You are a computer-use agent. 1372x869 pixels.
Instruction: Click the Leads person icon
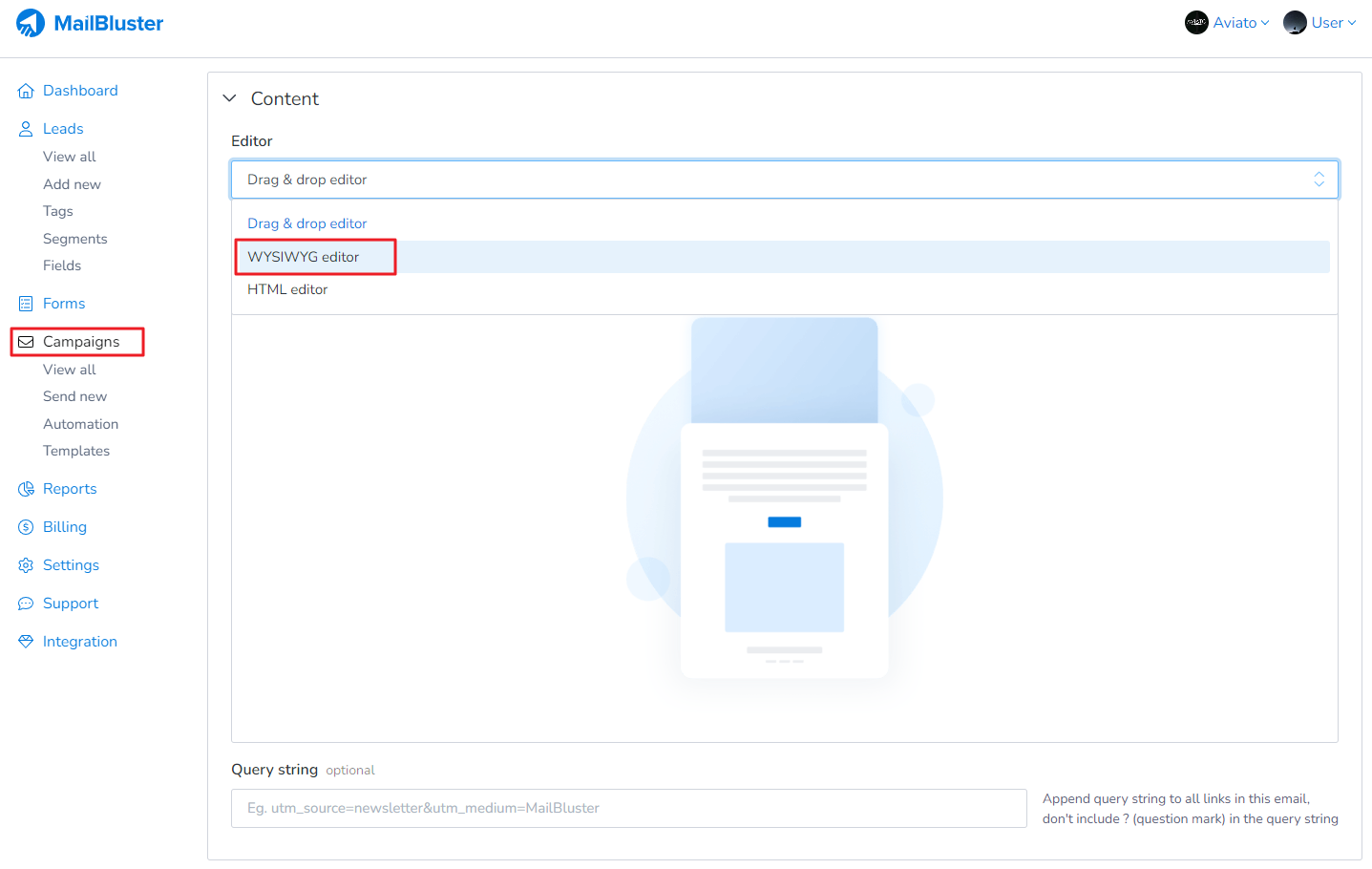(x=26, y=129)
